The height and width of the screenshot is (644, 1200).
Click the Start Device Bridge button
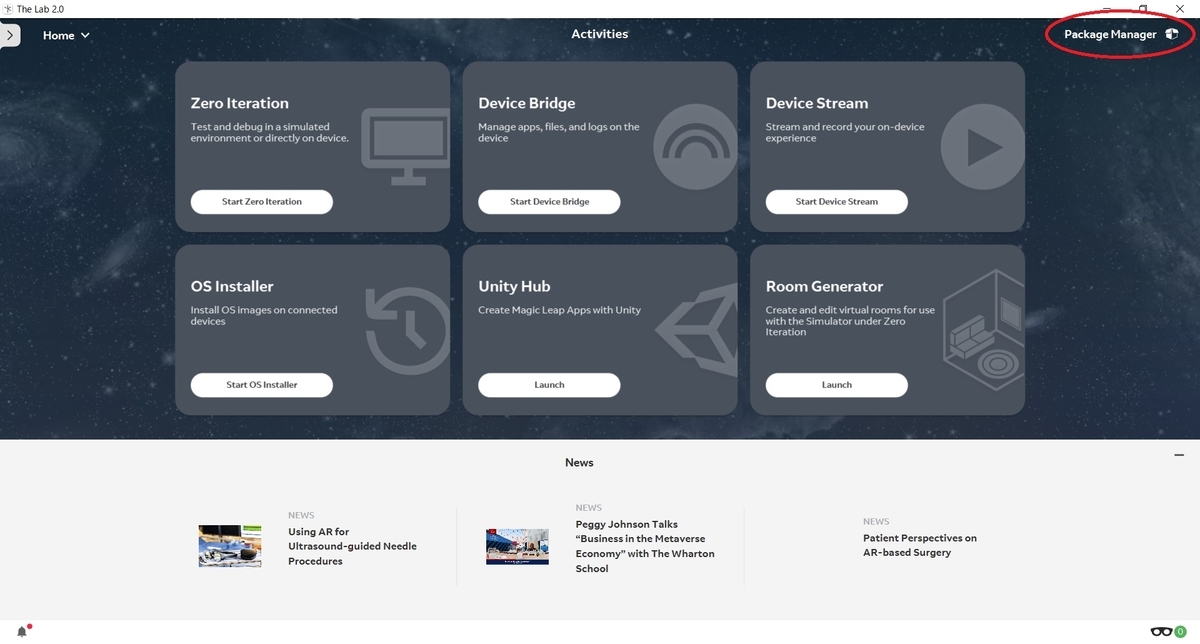(x=549, y=201)
